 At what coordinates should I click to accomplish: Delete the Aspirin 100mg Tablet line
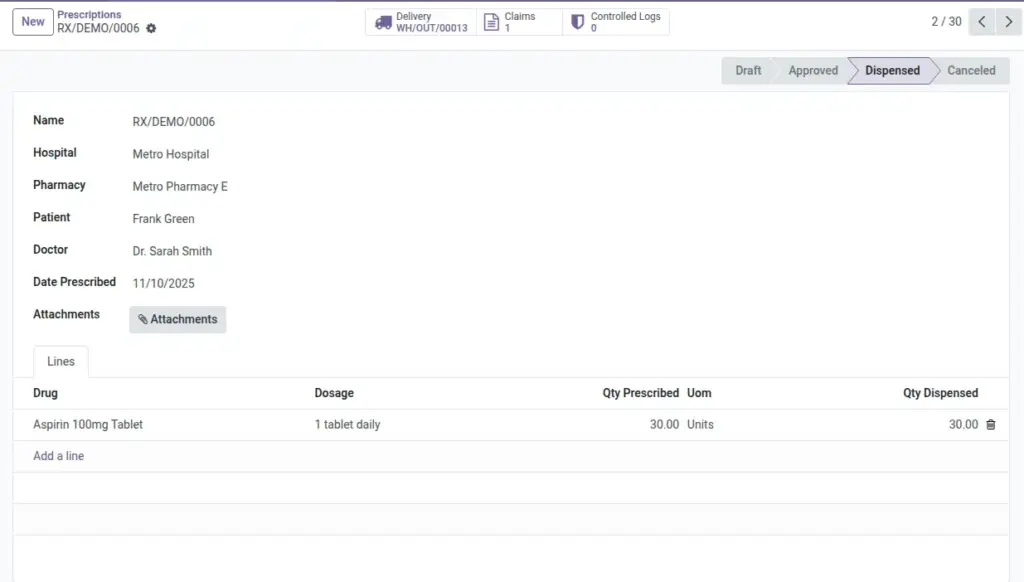tap(991, 425)
